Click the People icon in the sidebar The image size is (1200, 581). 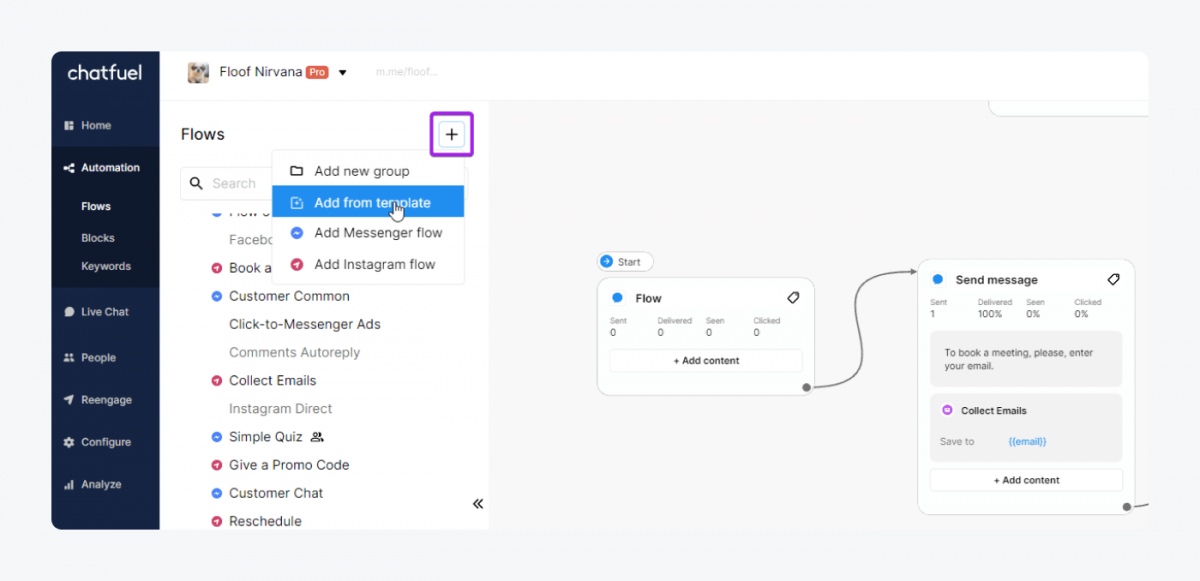[69, 357]
